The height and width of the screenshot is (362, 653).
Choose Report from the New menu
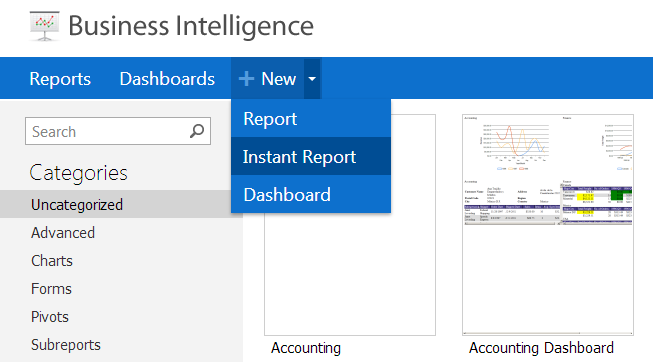311,119
